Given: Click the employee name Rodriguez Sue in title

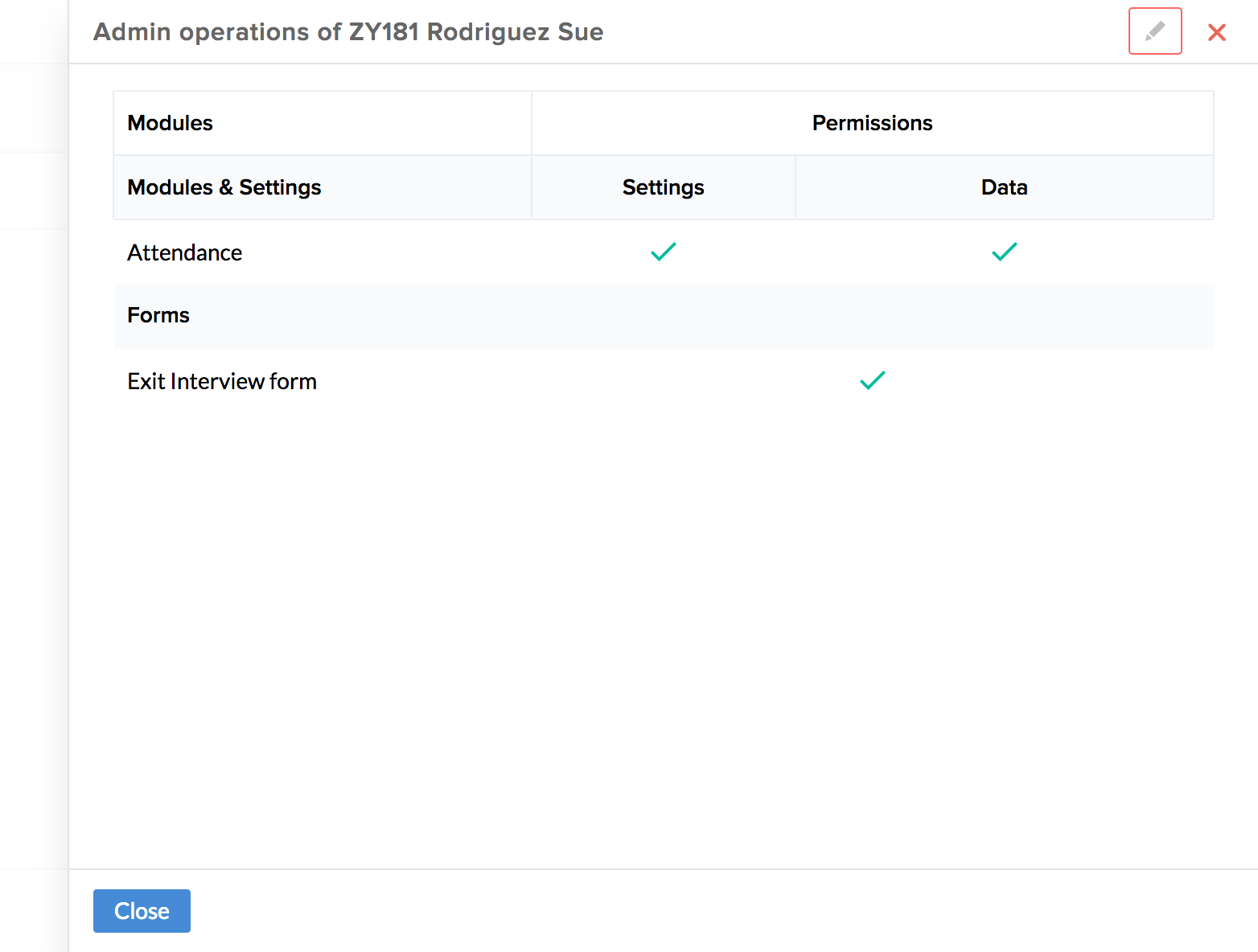Looking at the screenshot, I should [515, 32].
